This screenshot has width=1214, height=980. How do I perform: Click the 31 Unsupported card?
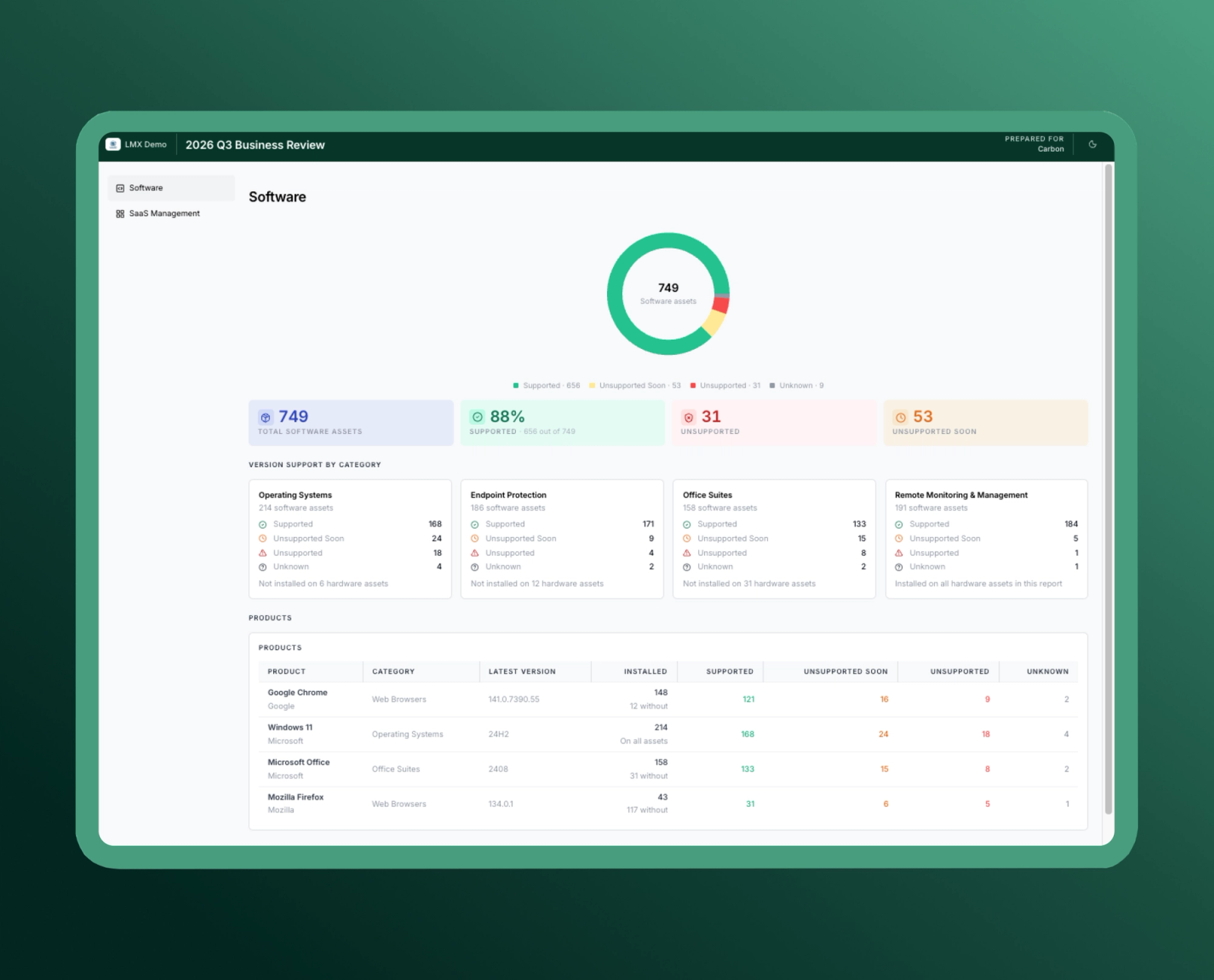coord(775,422)
